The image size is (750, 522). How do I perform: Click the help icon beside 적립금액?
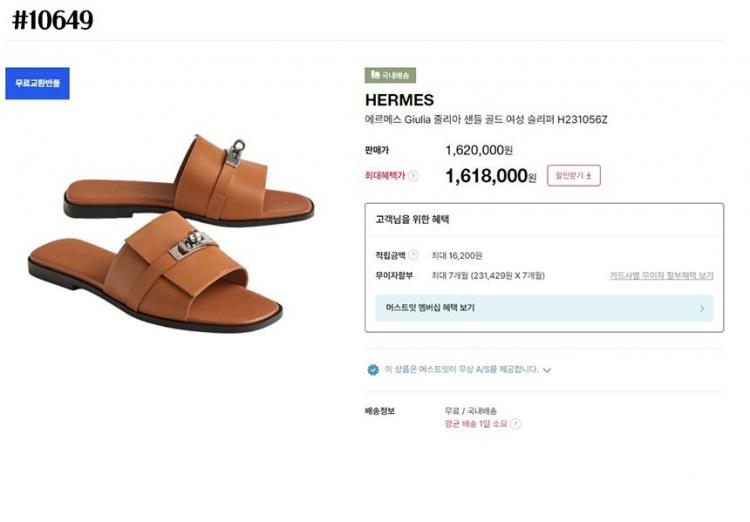pos(413,255)
